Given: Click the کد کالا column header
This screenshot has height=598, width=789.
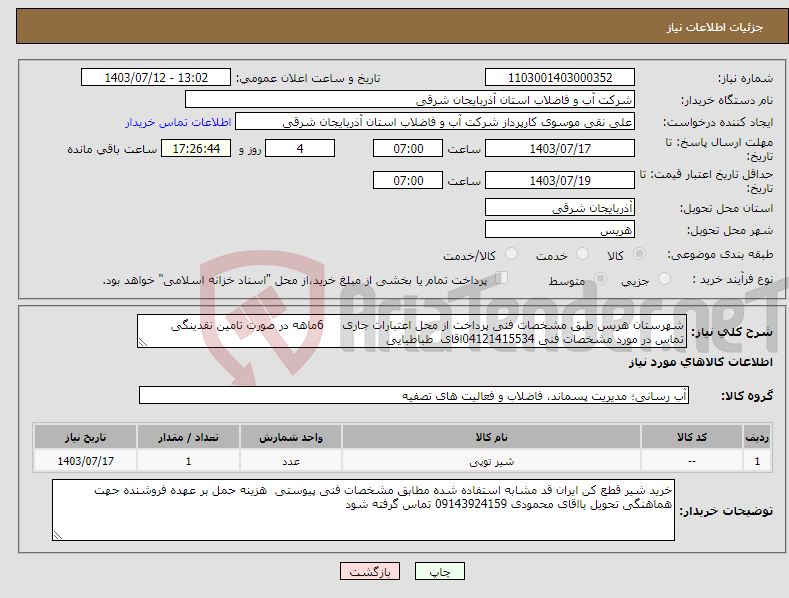Looking at the screenshot, I should point(692,437).
